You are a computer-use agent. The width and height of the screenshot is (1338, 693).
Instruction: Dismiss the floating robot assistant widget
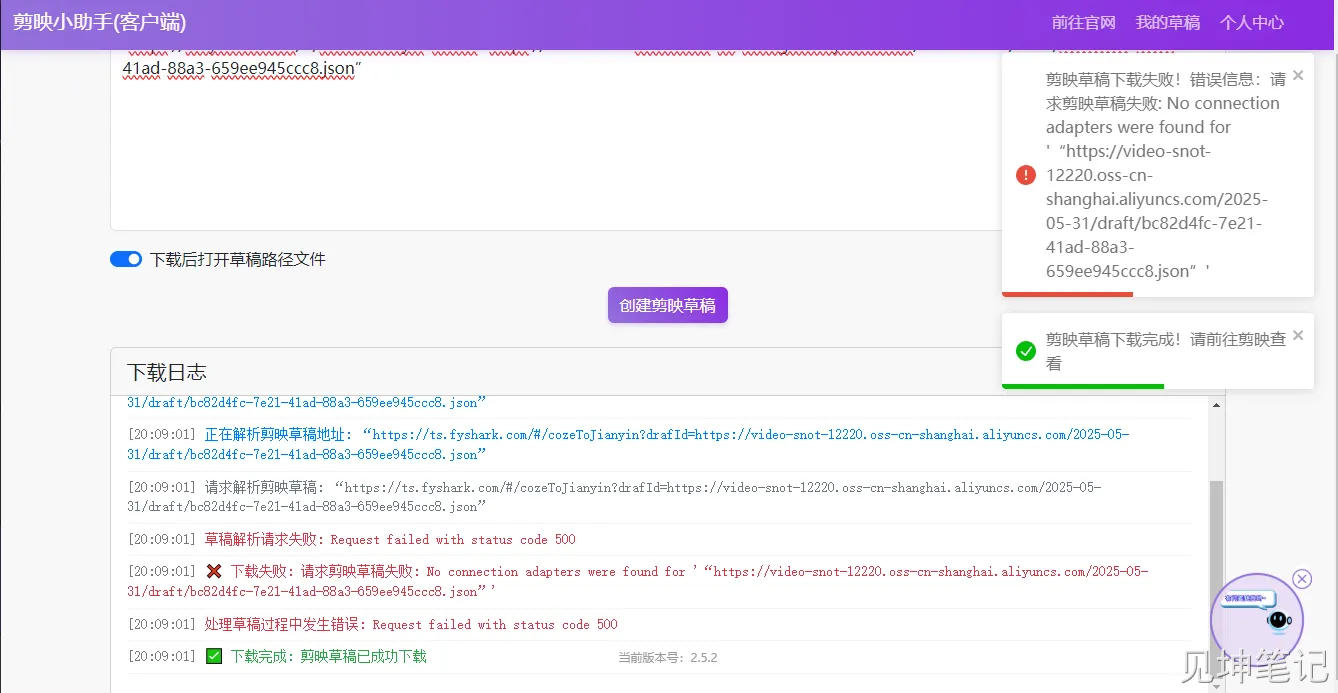[1301, 579]
